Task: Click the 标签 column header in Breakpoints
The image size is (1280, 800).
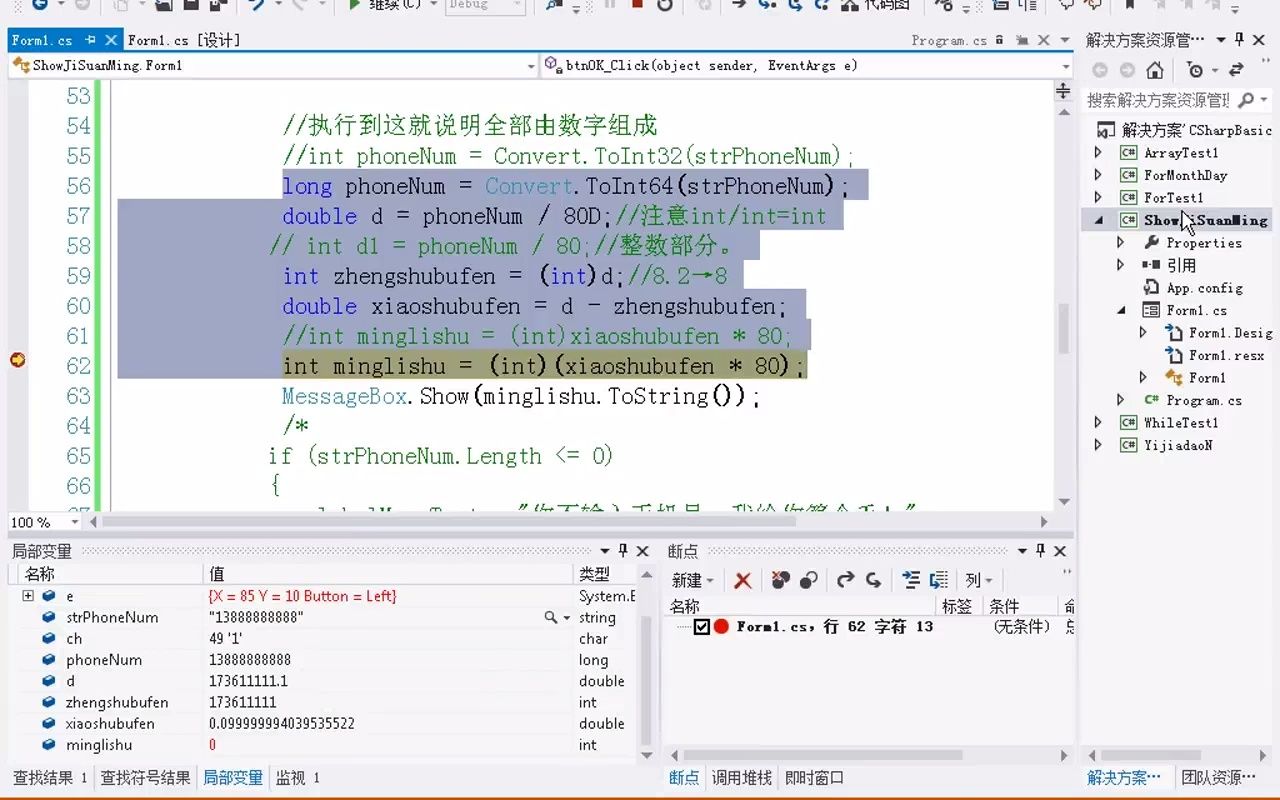Action: click(957, 606)
